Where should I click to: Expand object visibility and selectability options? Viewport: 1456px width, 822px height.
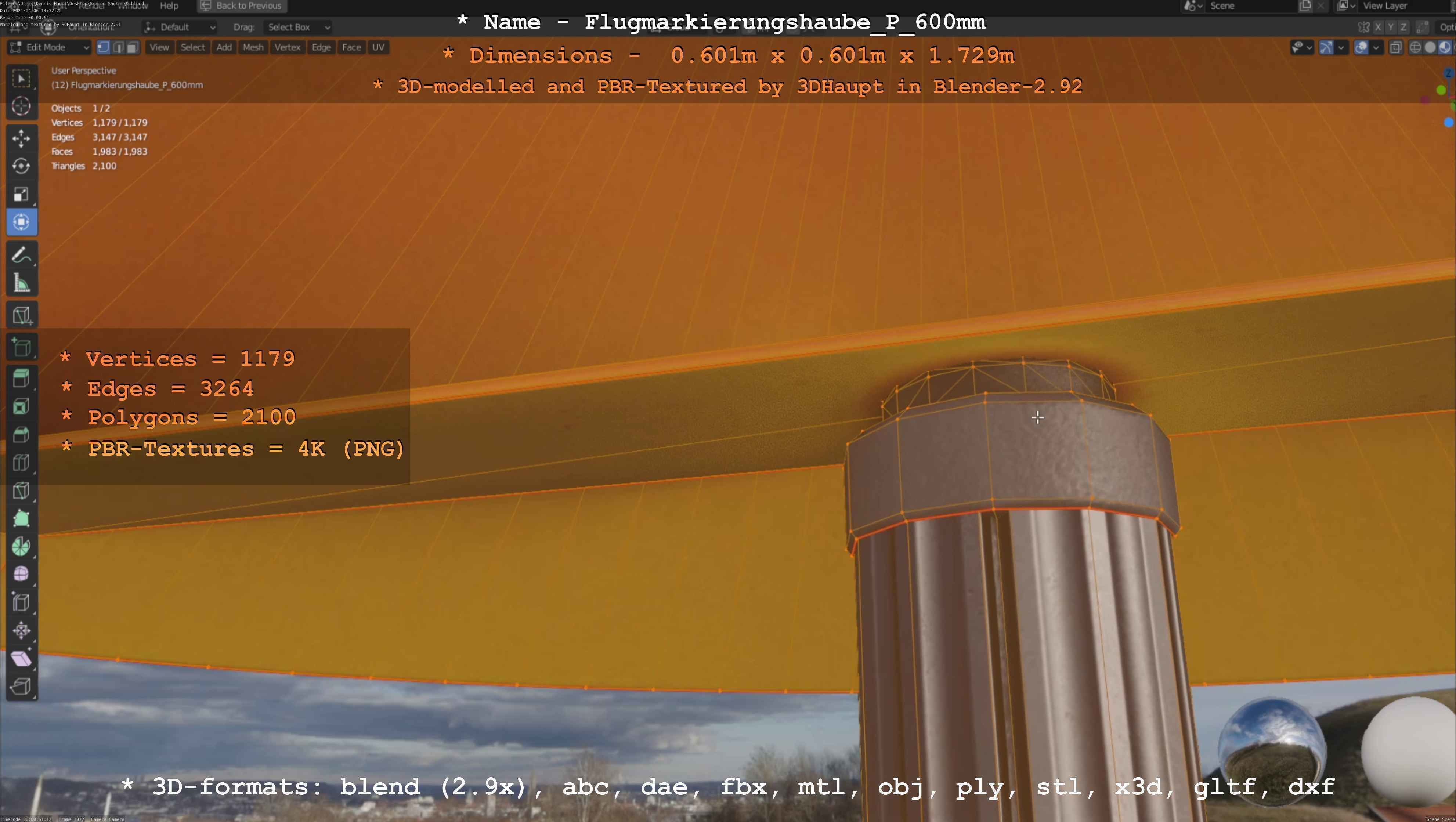pos(1302,47)
